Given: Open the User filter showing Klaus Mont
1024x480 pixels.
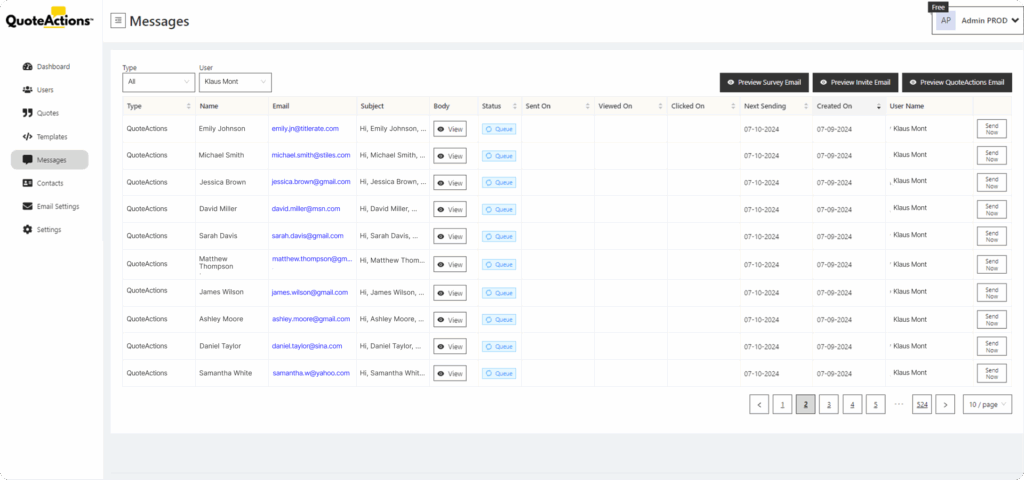Looking at the screenshot, I should [x=235, y=82].
